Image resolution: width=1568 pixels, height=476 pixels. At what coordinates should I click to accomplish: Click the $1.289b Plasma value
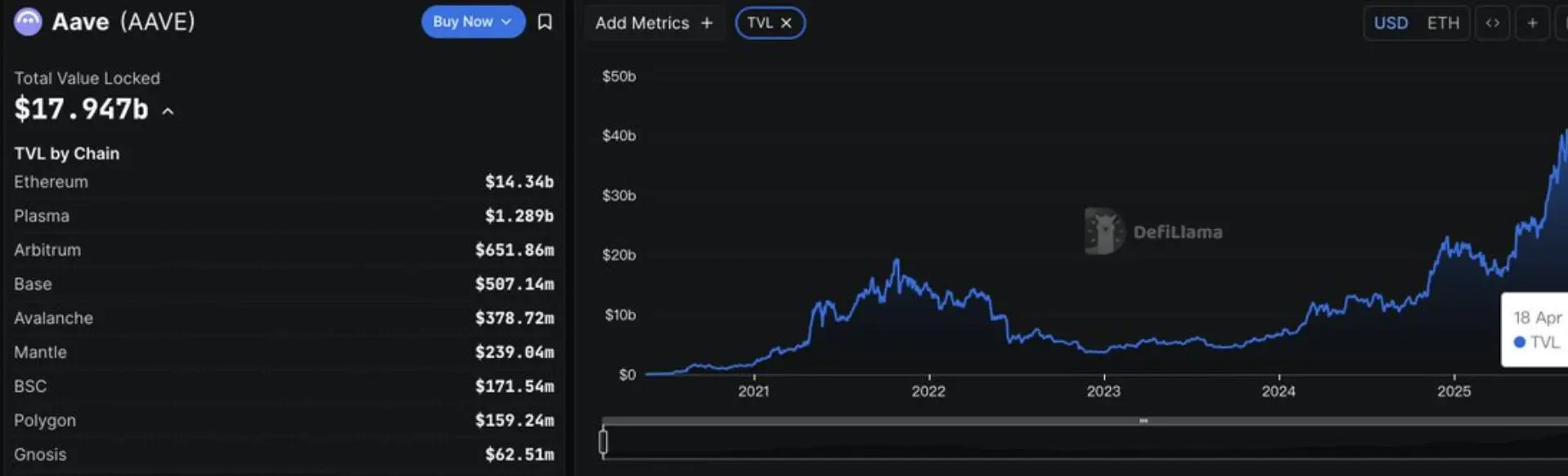pos(519,216)
